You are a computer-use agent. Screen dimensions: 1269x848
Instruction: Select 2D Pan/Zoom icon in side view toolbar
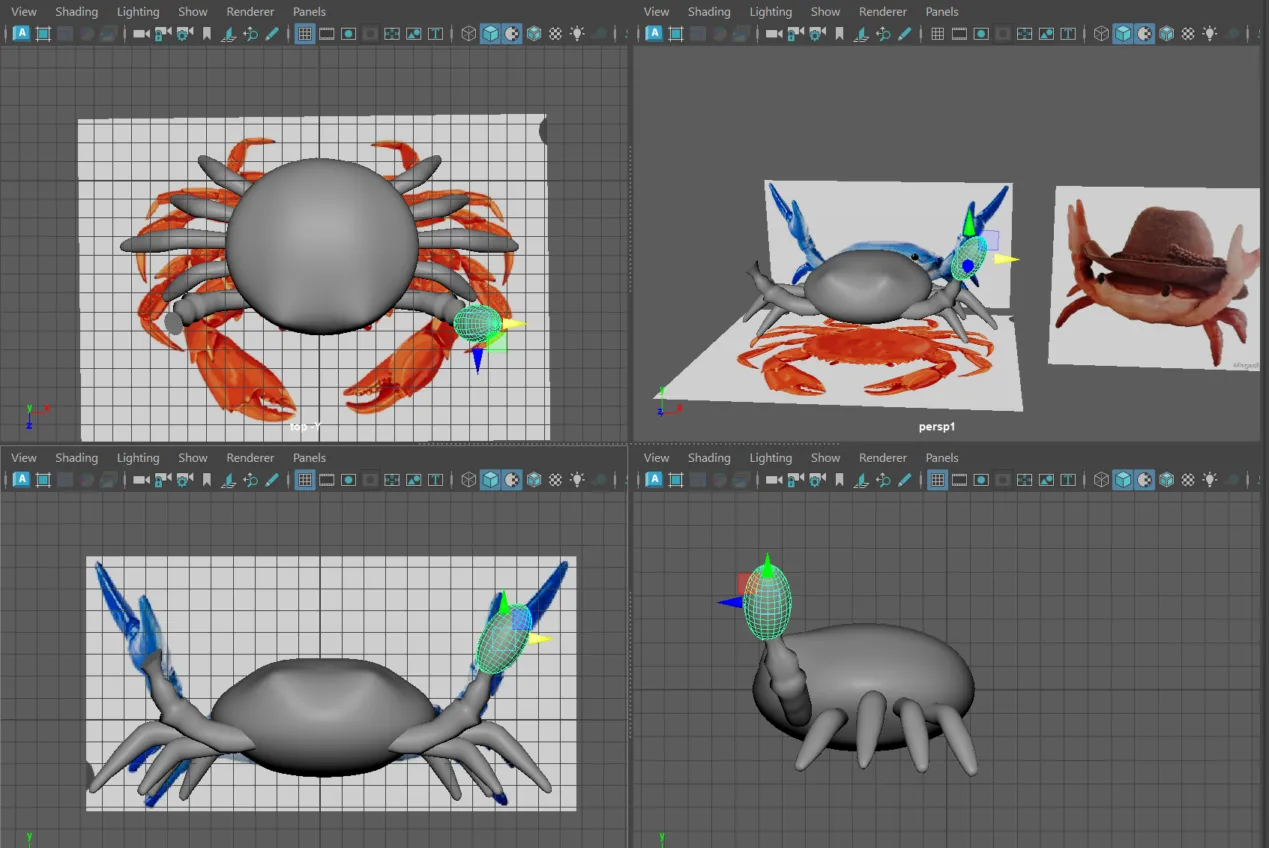pyautogui.click(x=882, y=480)
